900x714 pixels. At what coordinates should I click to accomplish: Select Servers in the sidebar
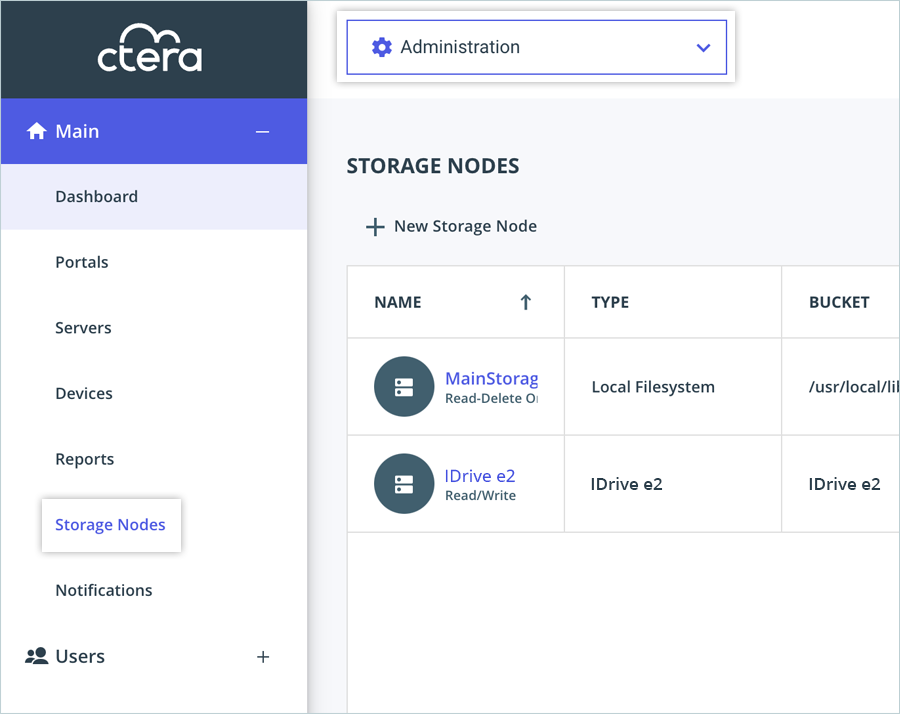83,328
